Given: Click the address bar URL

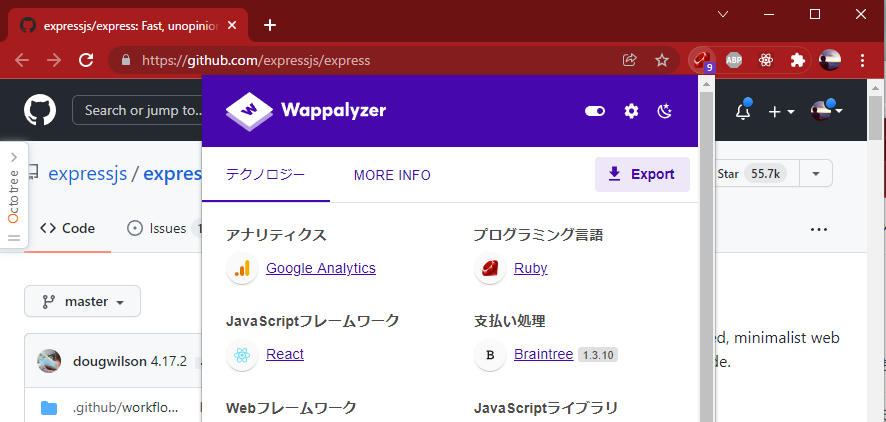Looking at the screenshot, I should click(256, 60).
